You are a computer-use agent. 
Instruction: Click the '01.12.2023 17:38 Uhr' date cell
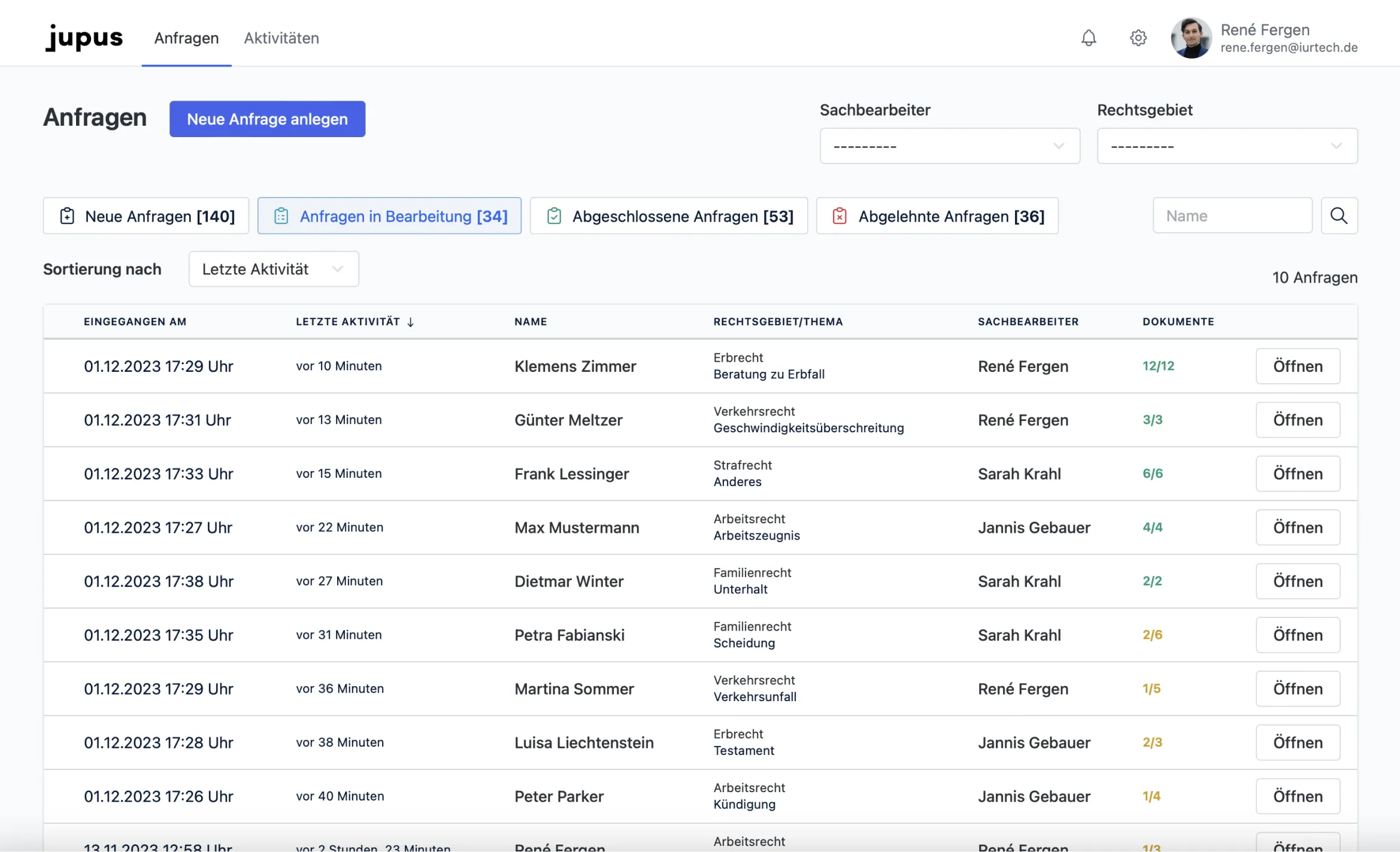pos(158,581)
